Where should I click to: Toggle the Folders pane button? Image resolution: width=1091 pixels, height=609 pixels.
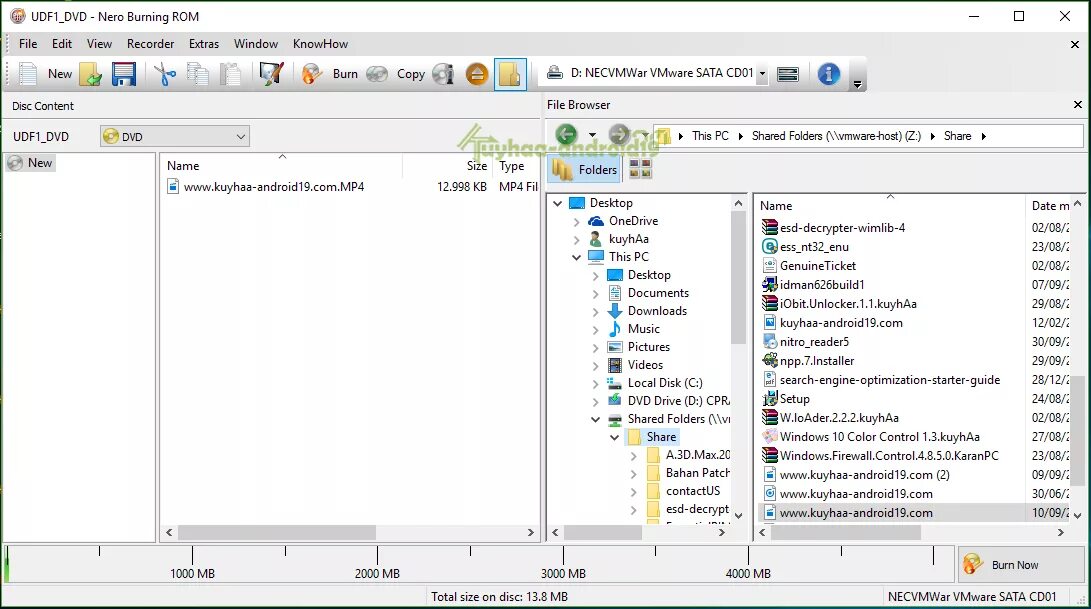tap(584, 169)
